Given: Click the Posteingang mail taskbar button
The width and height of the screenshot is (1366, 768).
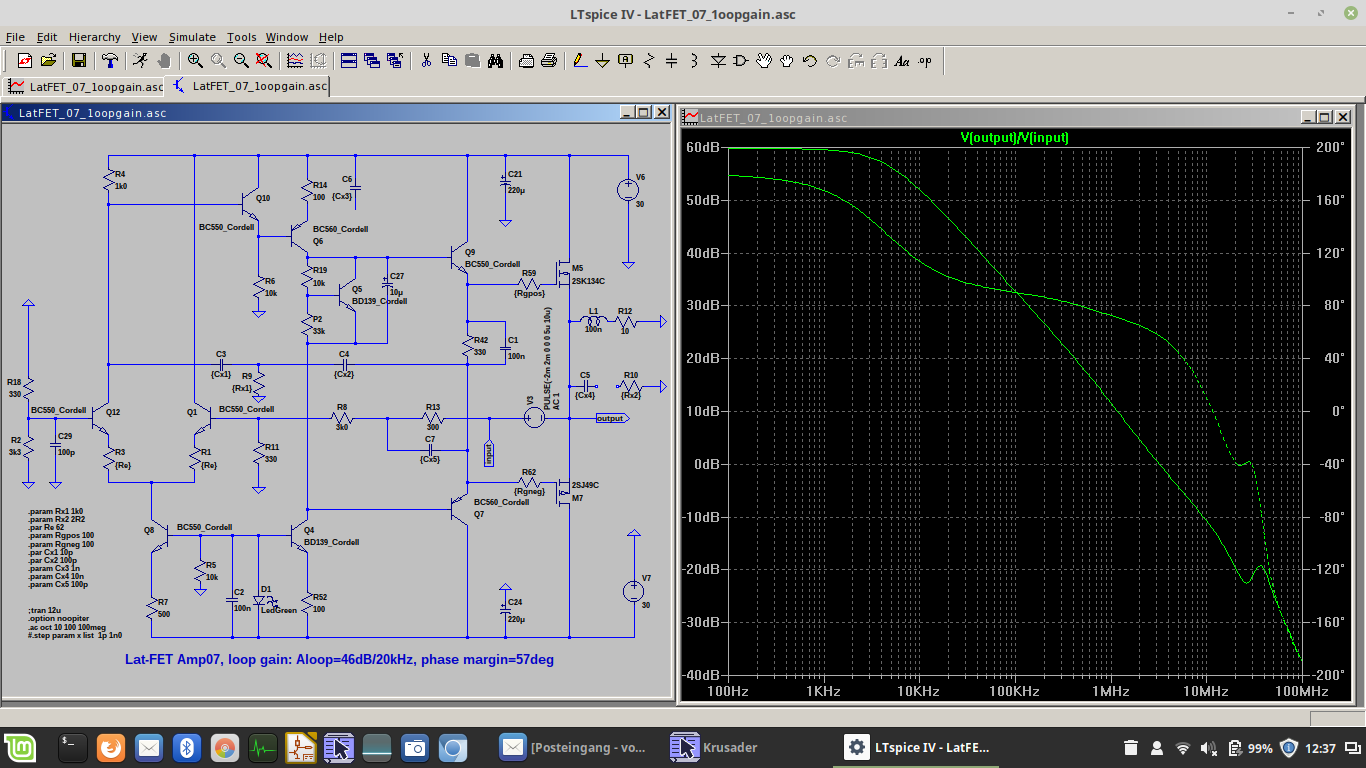Looking at the screenshot, I should pos(575,747).
